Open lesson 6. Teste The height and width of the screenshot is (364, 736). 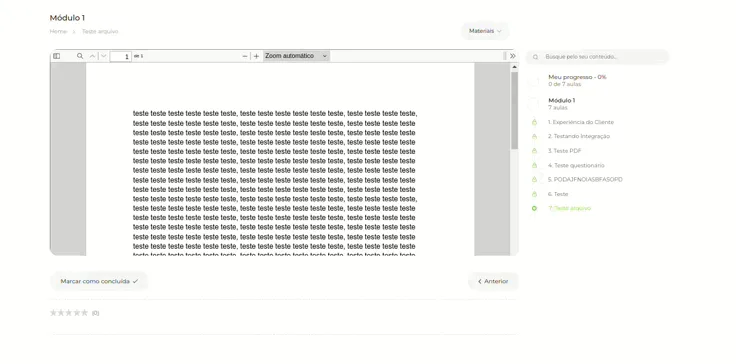click(x=558, y=194)
